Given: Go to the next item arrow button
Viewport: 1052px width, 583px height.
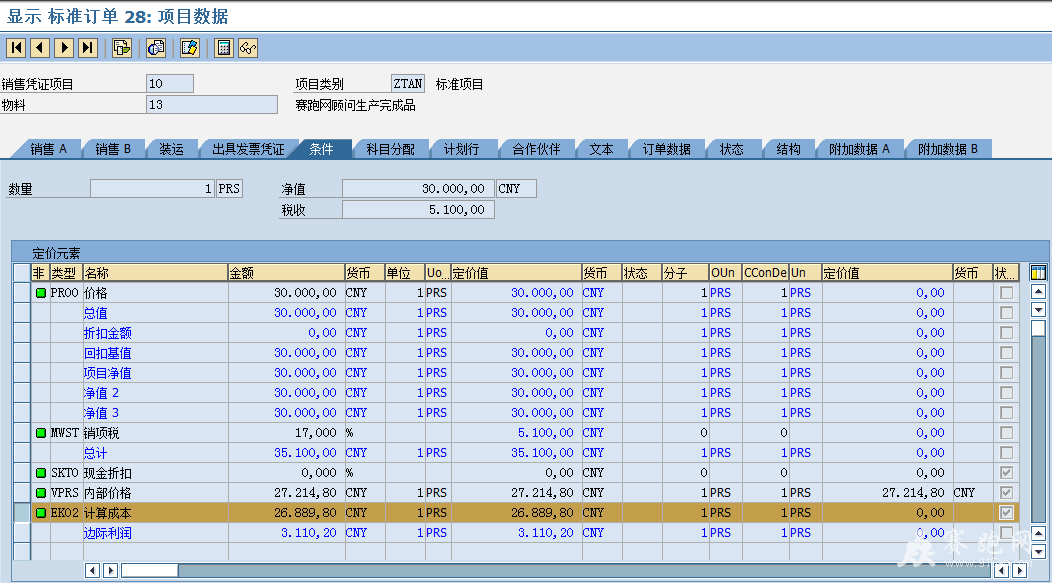Looking at the screenshot, I should [64, 48].
